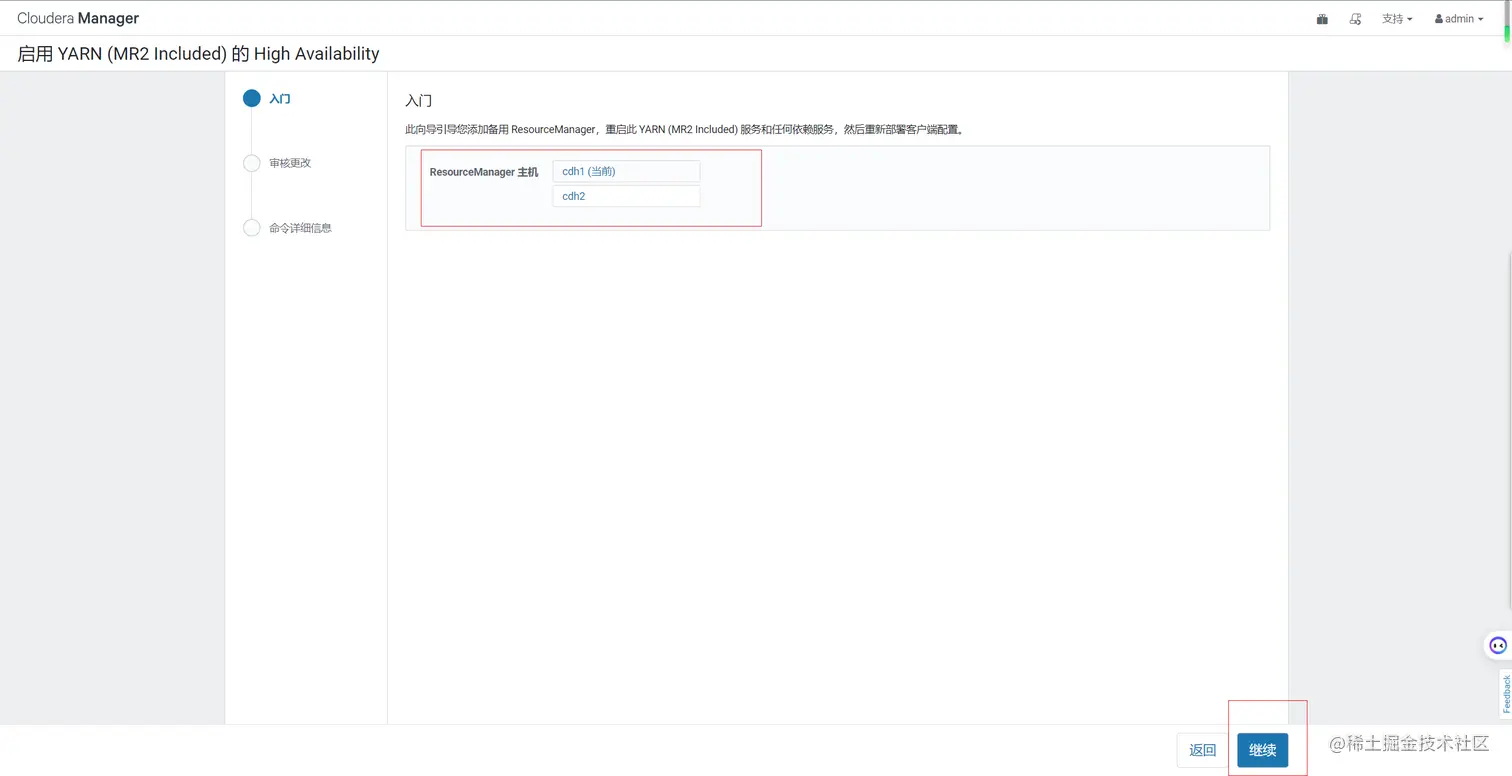Select the cdh1 (当前) host field
Screen dimensions: 1512x776
[x=626, y=171]
